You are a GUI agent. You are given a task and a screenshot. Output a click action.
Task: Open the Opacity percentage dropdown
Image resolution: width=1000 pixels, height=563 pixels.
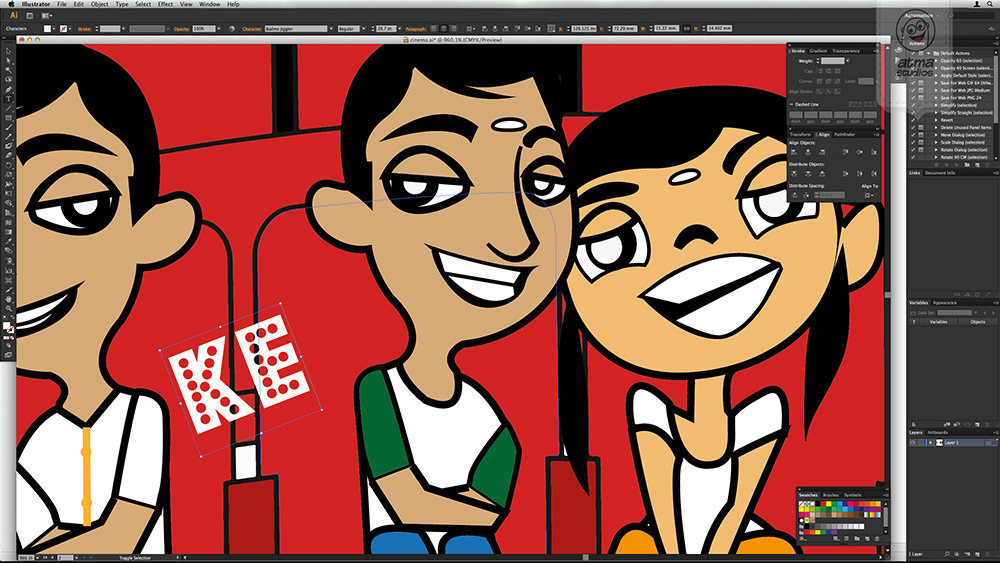tap(219, 29)
